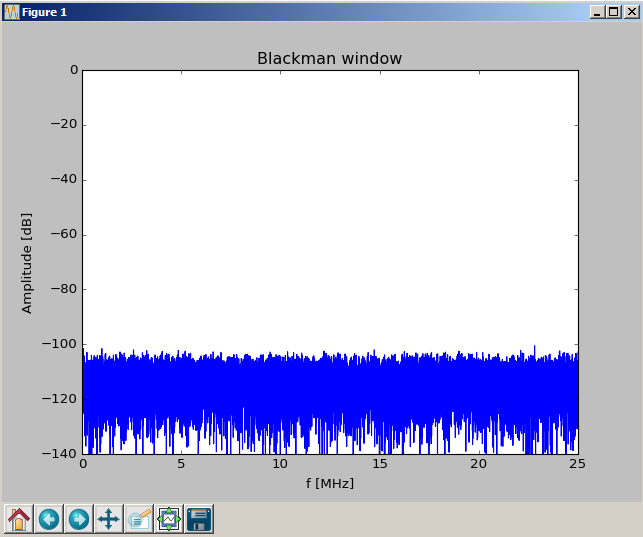Click the 25 x-axis tick label
The height and width of the screenshot is (537, 643).
click(577, 464)
